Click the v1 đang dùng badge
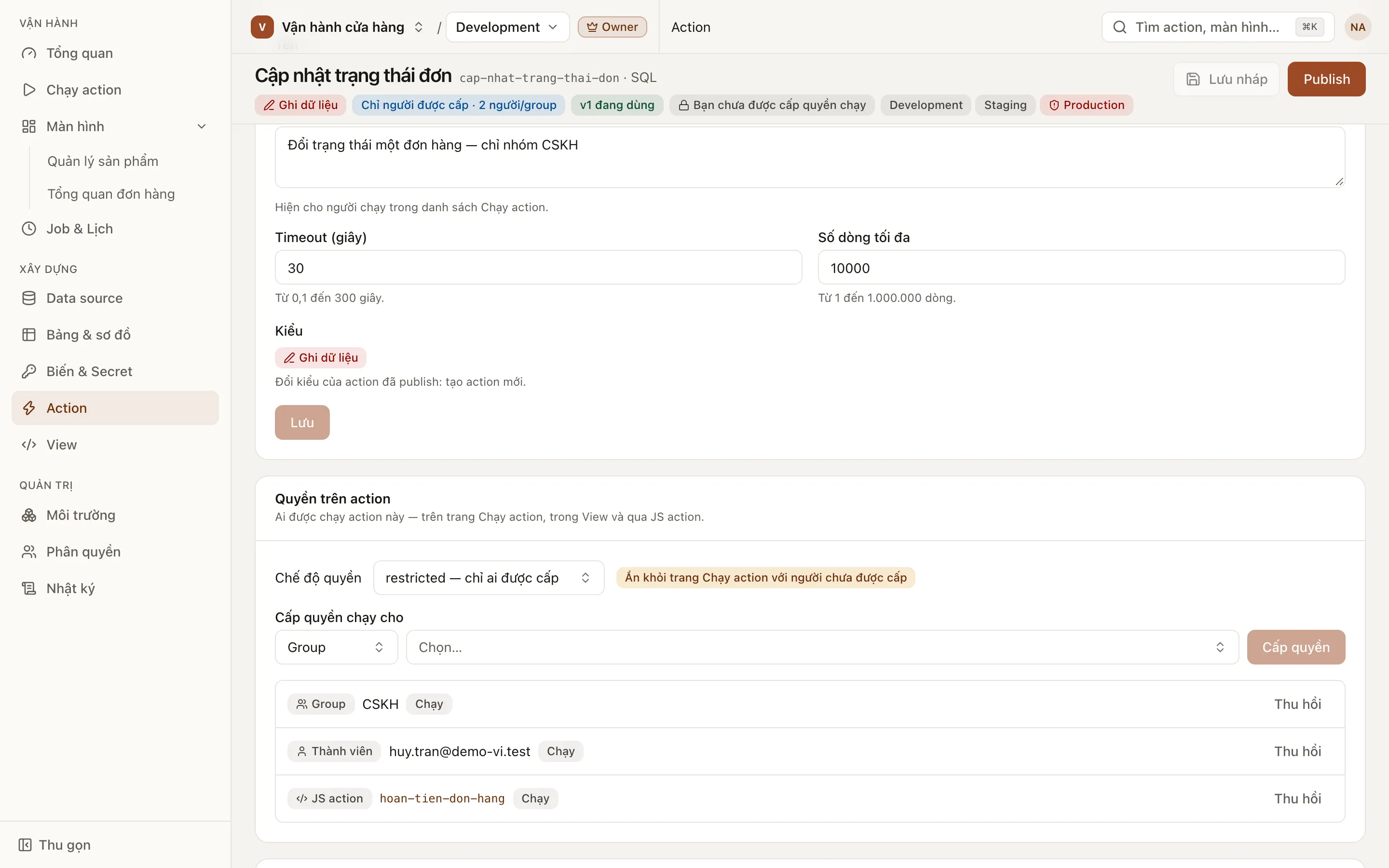The height and width of the screenshot is (868, 1389). [x=616, y=105]
